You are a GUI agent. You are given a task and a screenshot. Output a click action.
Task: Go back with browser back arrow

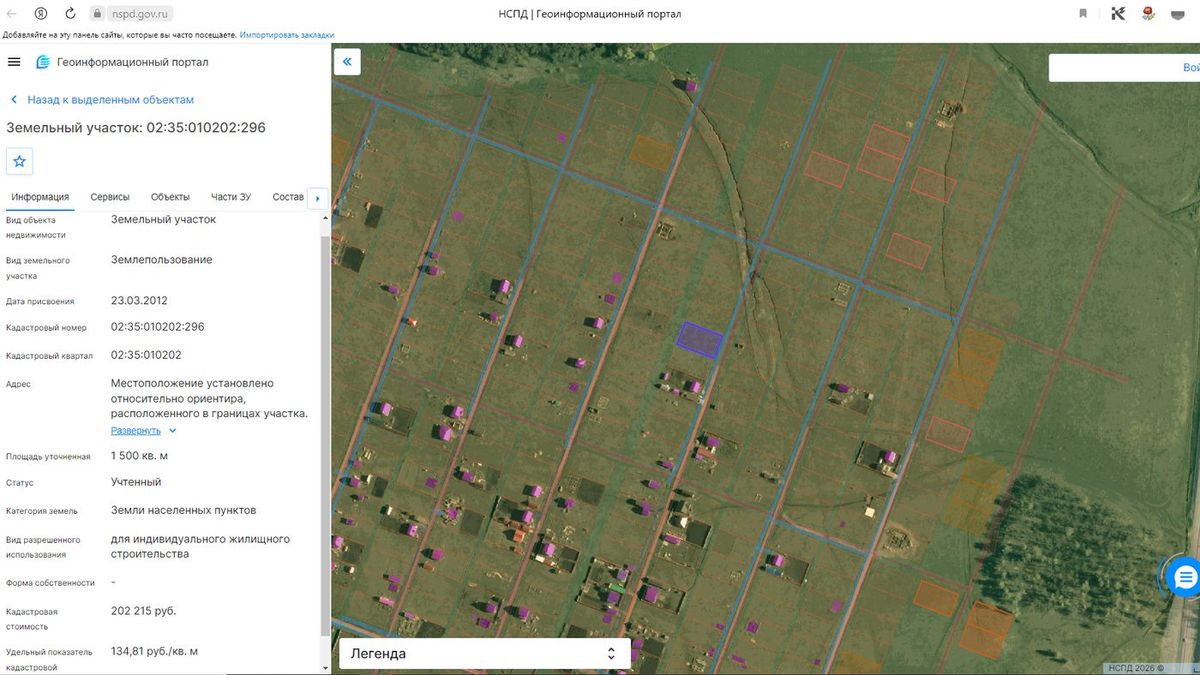[x=13, y=14]
